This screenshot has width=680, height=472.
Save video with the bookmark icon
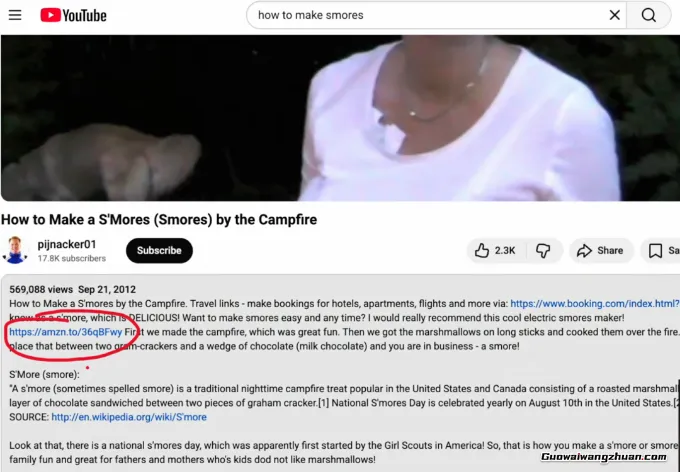[x=660, y=250]
